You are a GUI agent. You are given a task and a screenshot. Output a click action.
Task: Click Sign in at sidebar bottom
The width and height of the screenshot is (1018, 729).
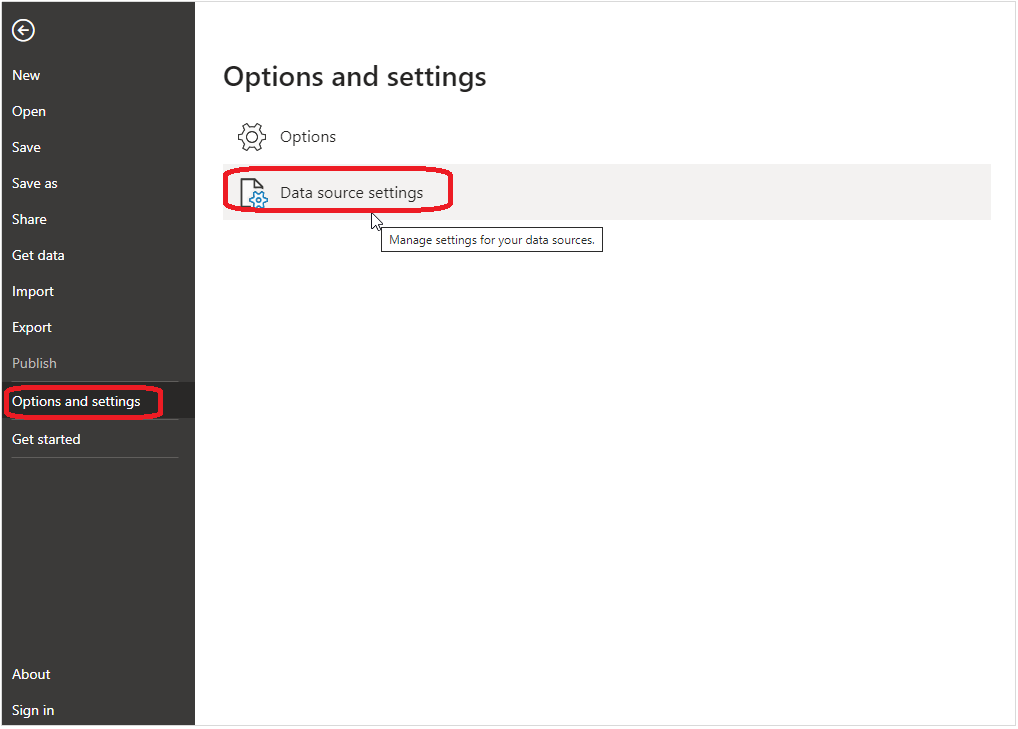click(33, 711)
